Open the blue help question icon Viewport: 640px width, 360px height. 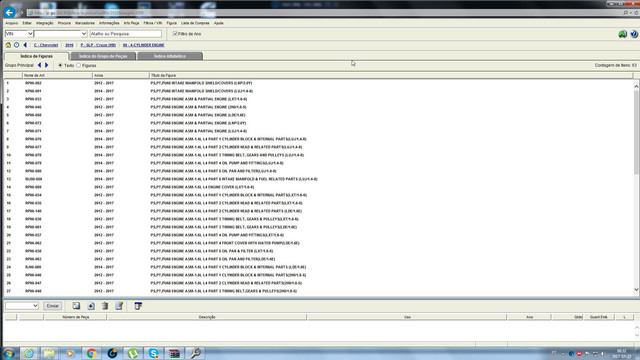634,34
